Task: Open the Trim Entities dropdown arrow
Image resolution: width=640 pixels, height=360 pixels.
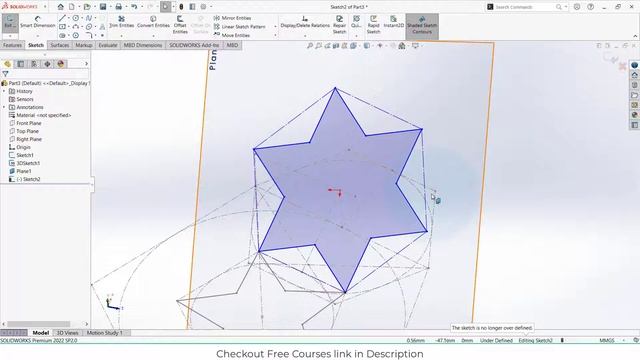Action: click(122, 36)
